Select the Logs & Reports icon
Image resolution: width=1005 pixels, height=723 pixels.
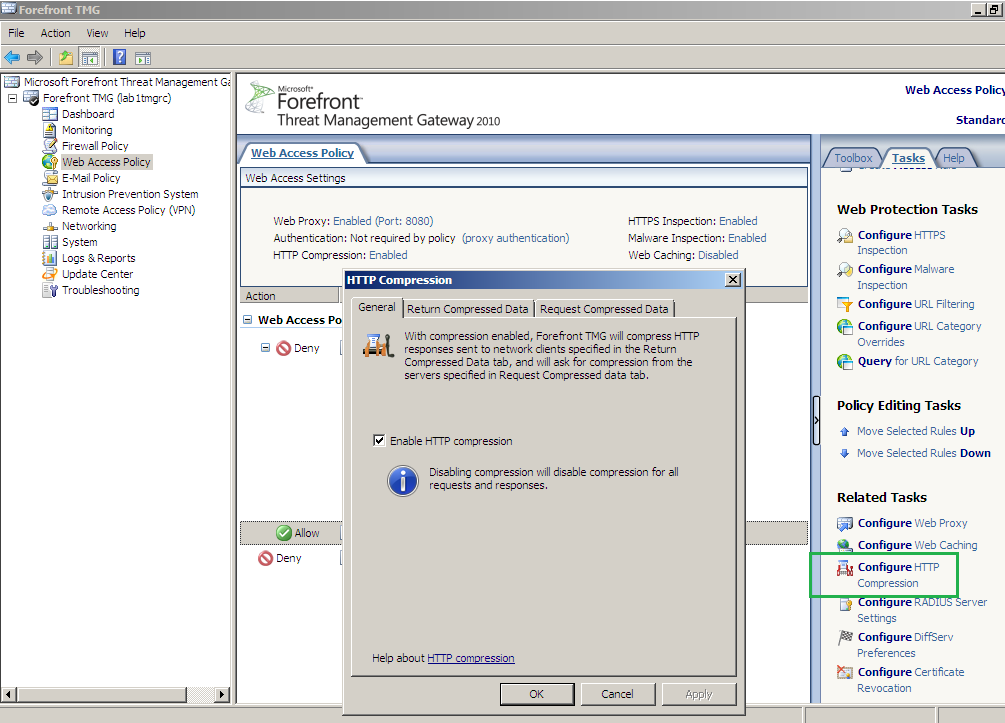pos(50,258)
